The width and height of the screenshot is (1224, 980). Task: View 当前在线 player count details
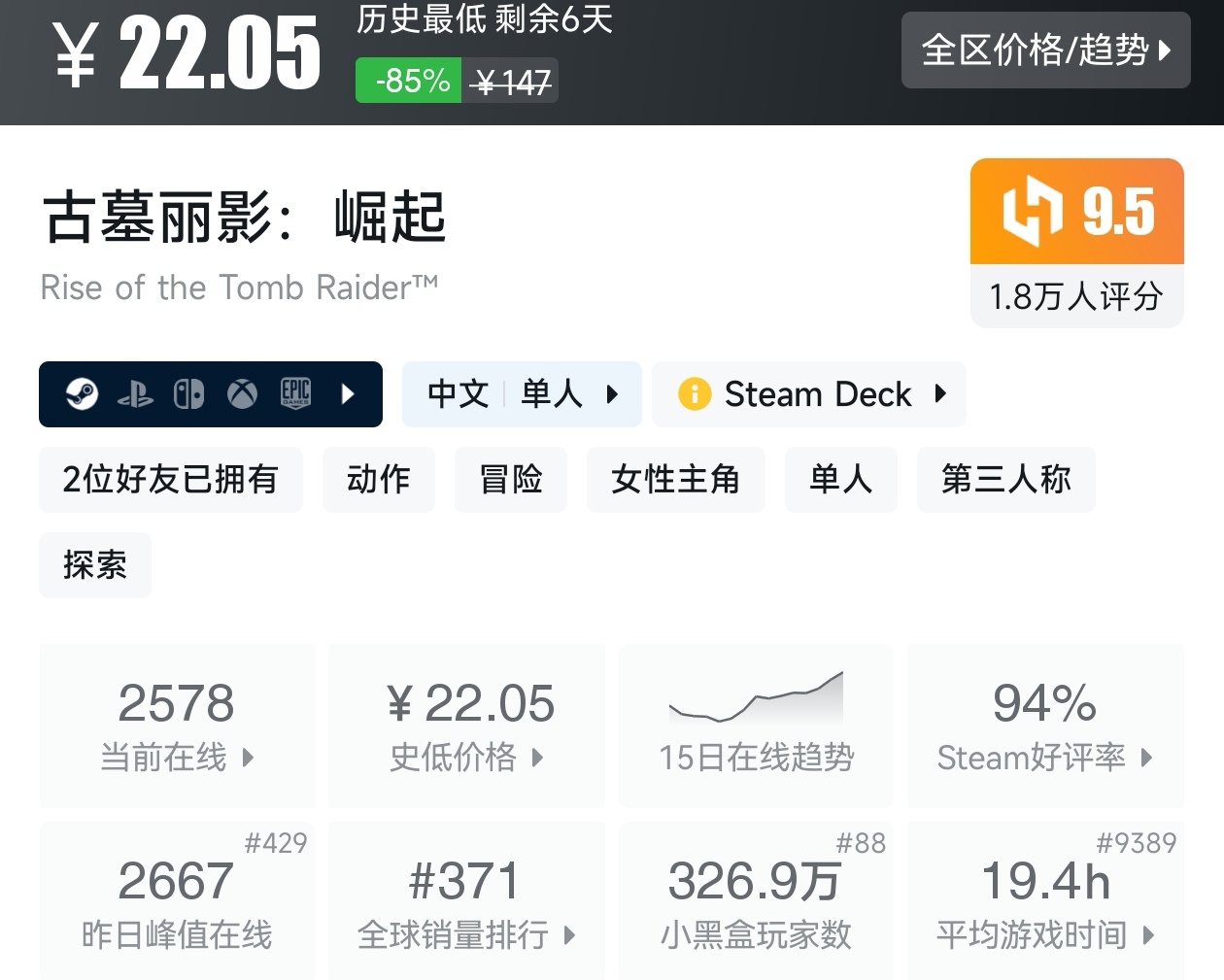pos(177,726)
